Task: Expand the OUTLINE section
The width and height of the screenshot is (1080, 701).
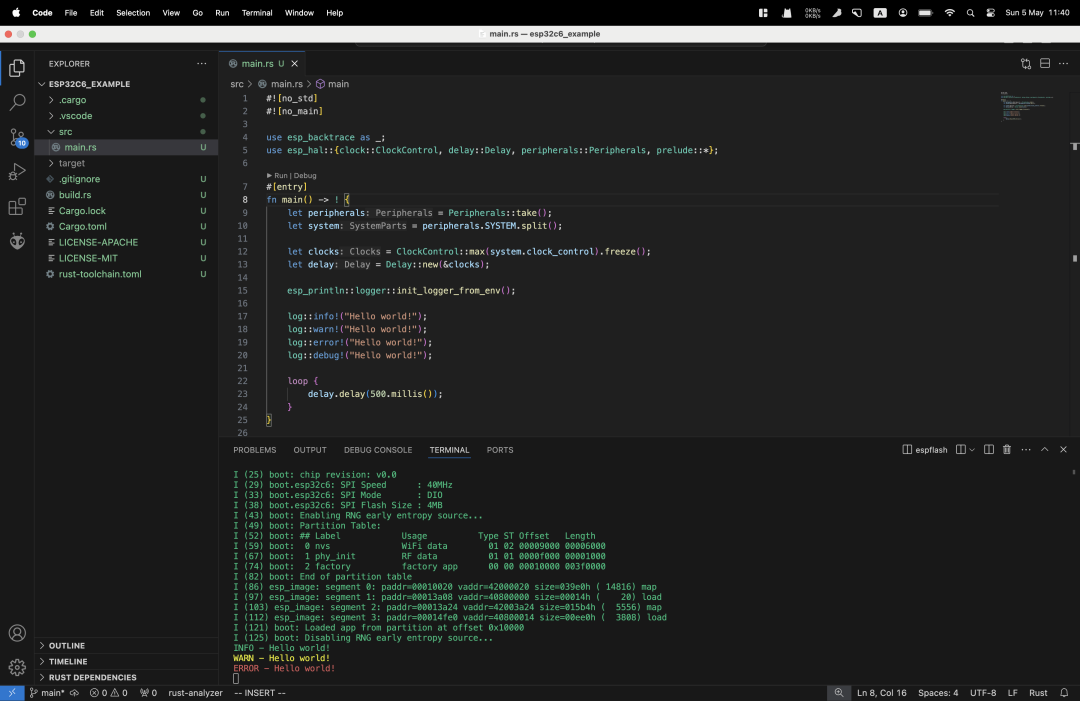Action: [67, 646]
